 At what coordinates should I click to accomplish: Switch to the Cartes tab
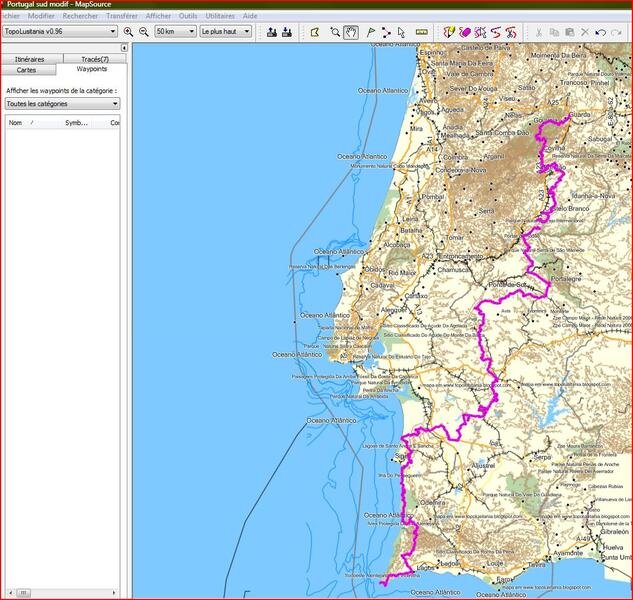[27, 70]
